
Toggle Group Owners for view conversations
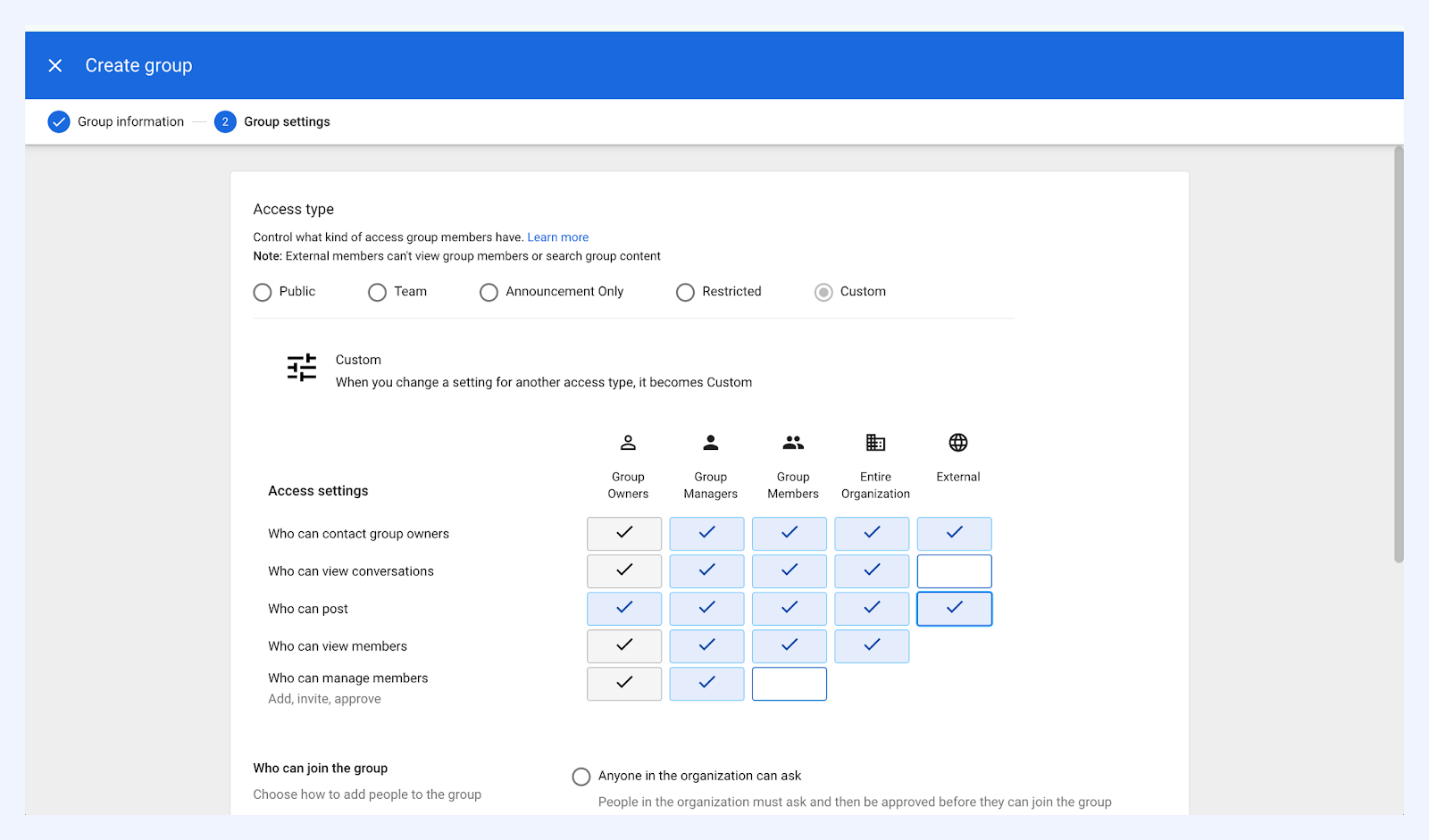[x=624, y=571]
